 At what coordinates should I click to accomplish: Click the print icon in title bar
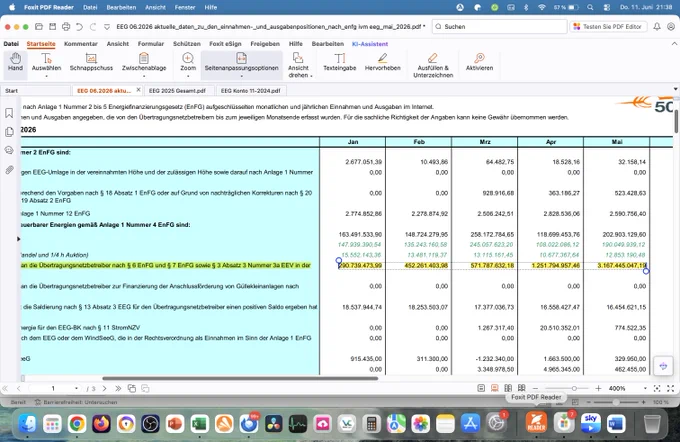66,26
